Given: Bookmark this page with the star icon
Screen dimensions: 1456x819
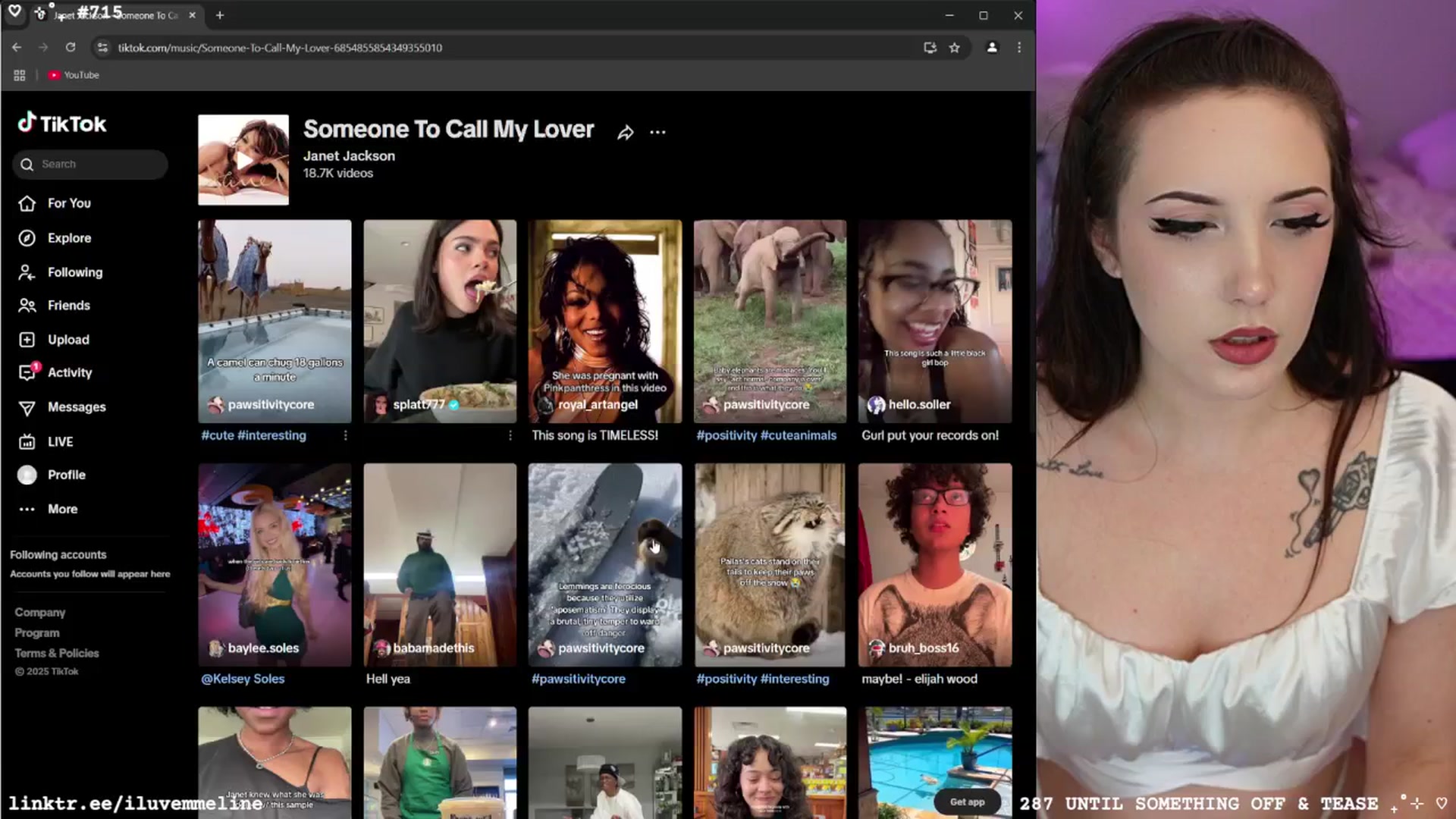Looking at the screenshot, I should click(955, 47).
